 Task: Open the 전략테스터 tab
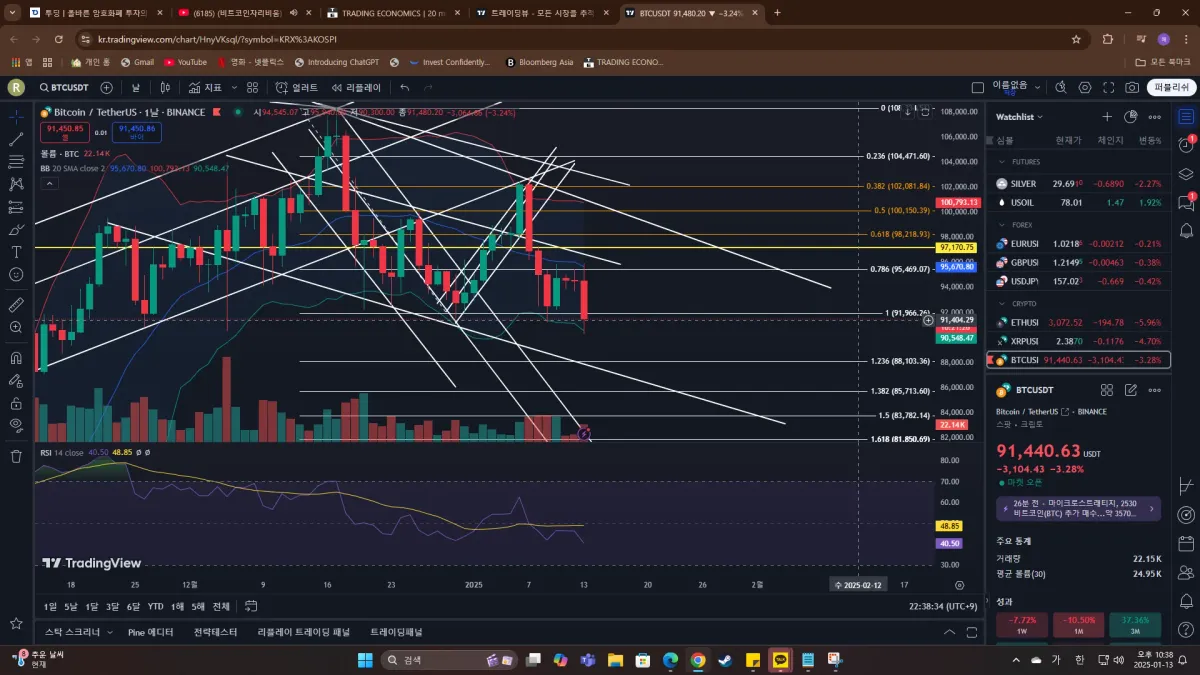(215, 632)
